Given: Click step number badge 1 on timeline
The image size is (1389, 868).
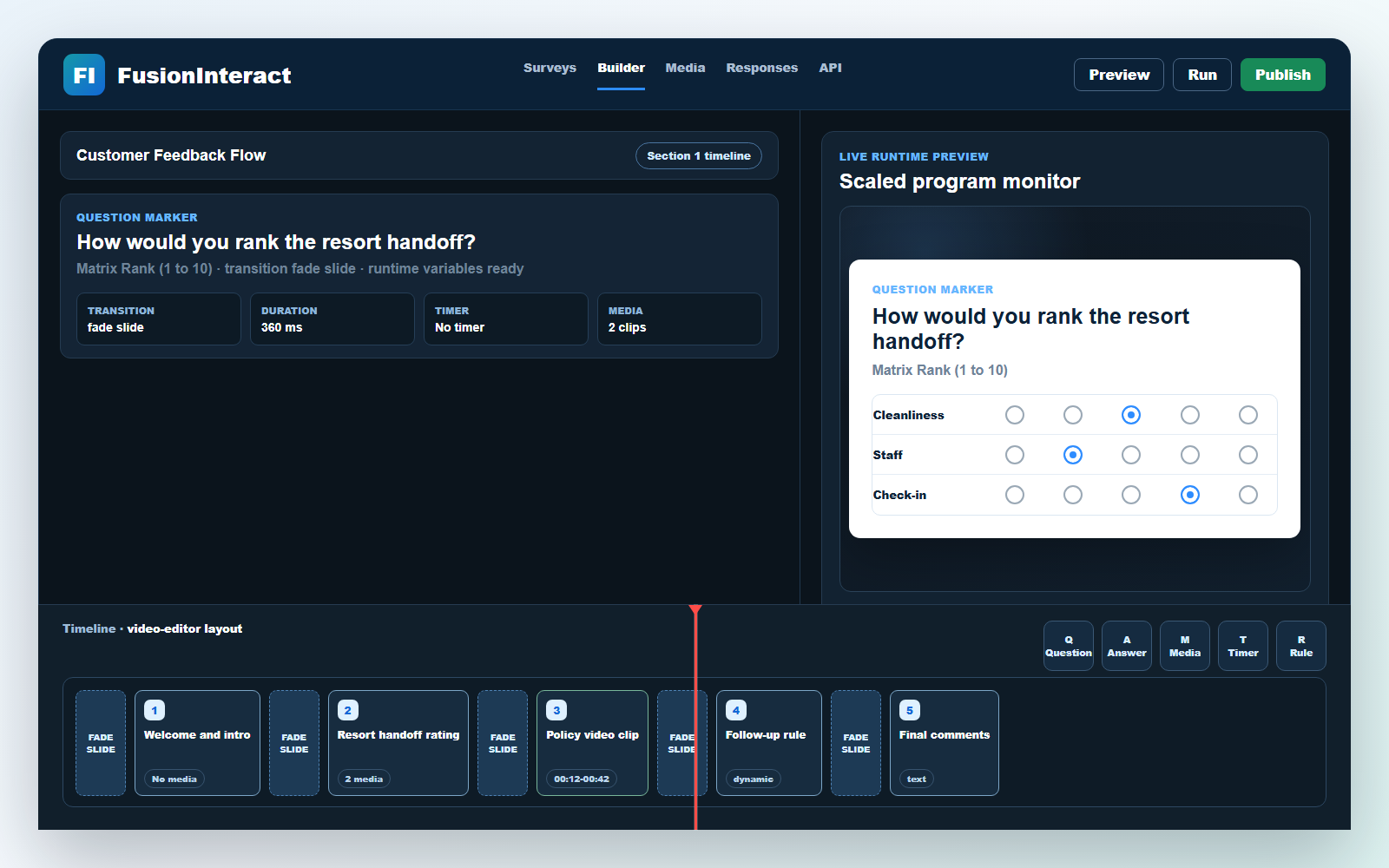Looking at the screenshot, I should click(x=155, y=710).
